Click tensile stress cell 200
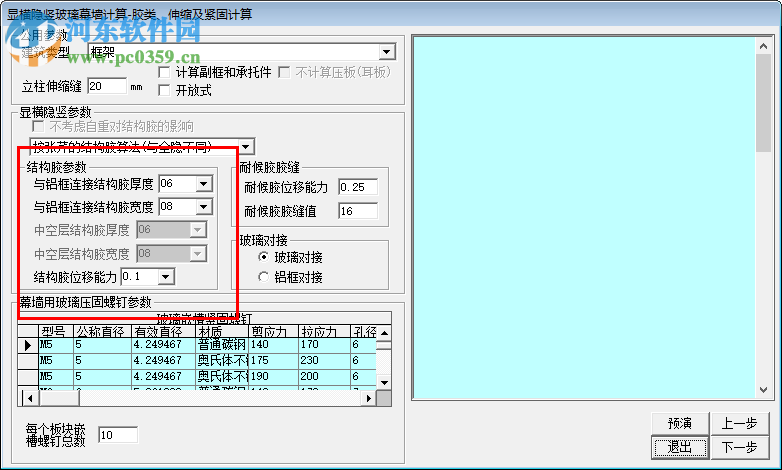The image size is (782, 470). pyautogui.click(x=324, y=376)
